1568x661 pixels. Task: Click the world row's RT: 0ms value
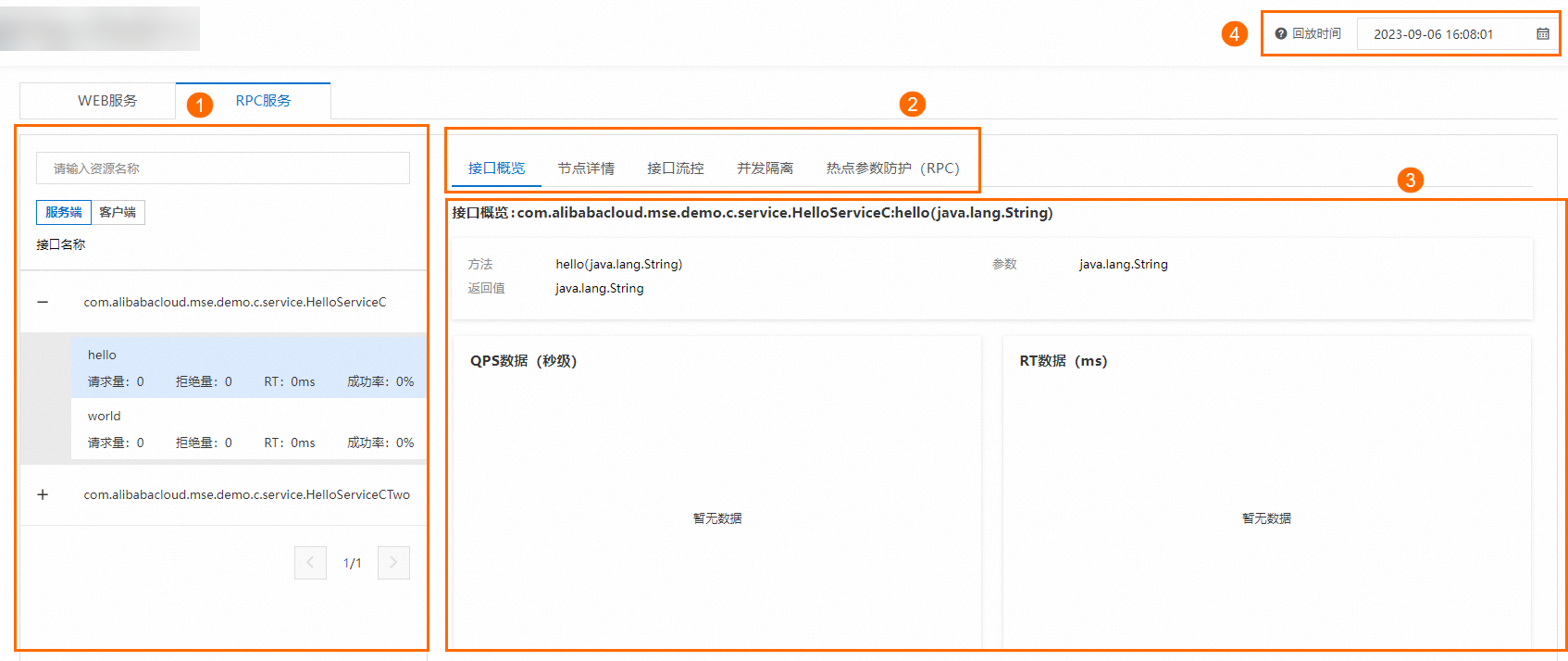click(x=290, y=443)
